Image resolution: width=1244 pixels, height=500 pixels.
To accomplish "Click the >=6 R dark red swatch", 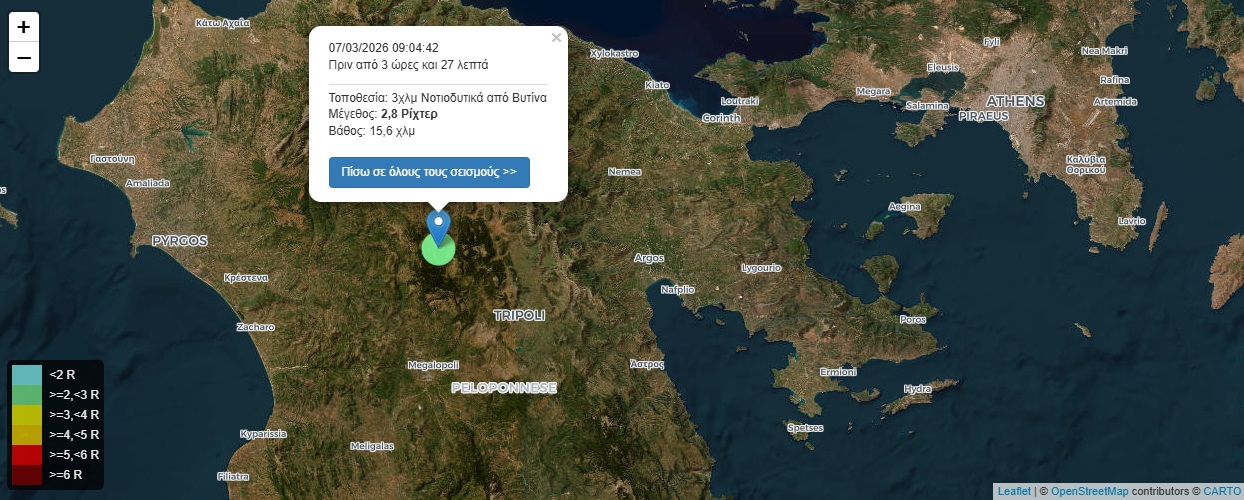I will (27, 475).
